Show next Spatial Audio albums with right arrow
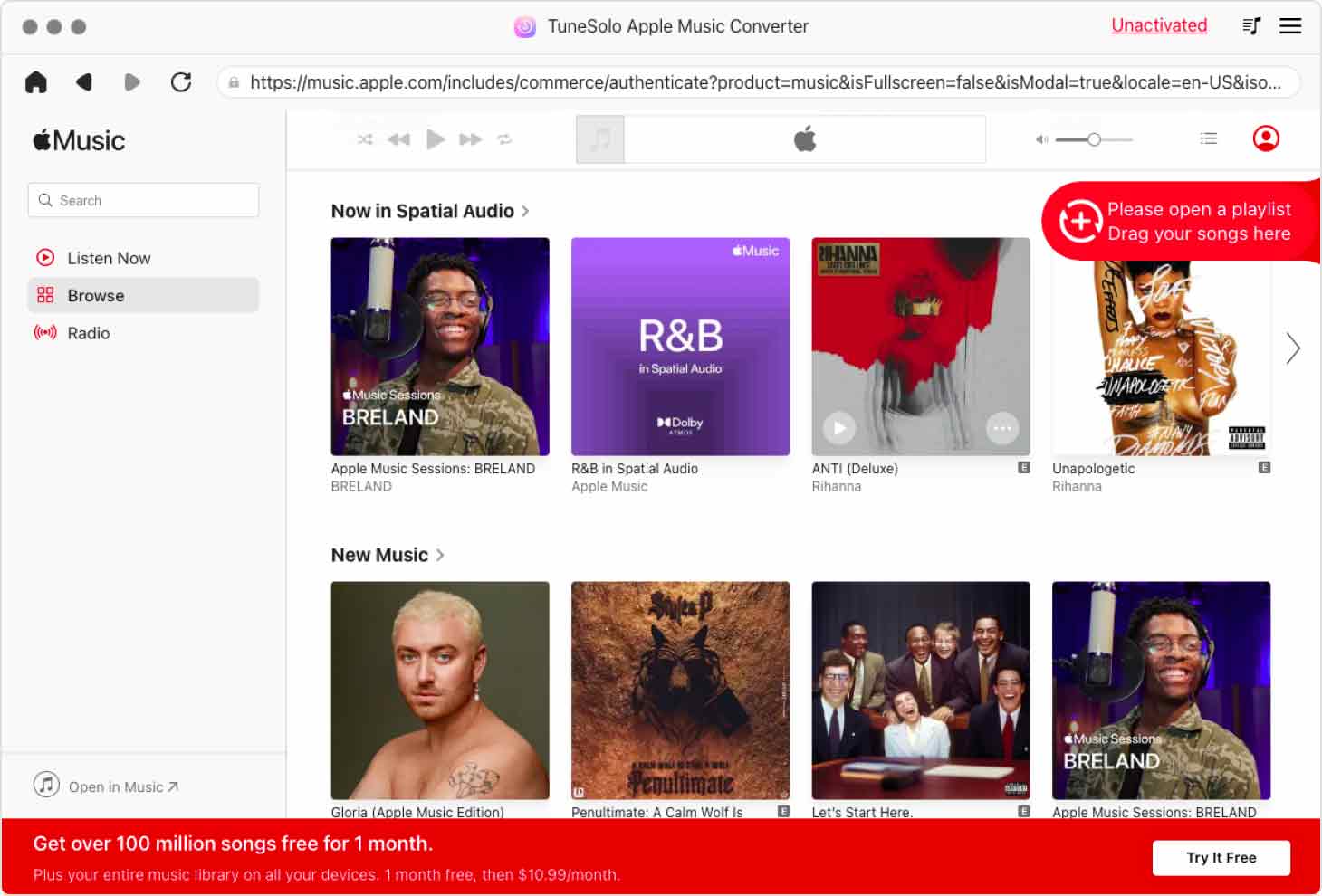This screenshot has width=1322, height=896. (1293, 348)
